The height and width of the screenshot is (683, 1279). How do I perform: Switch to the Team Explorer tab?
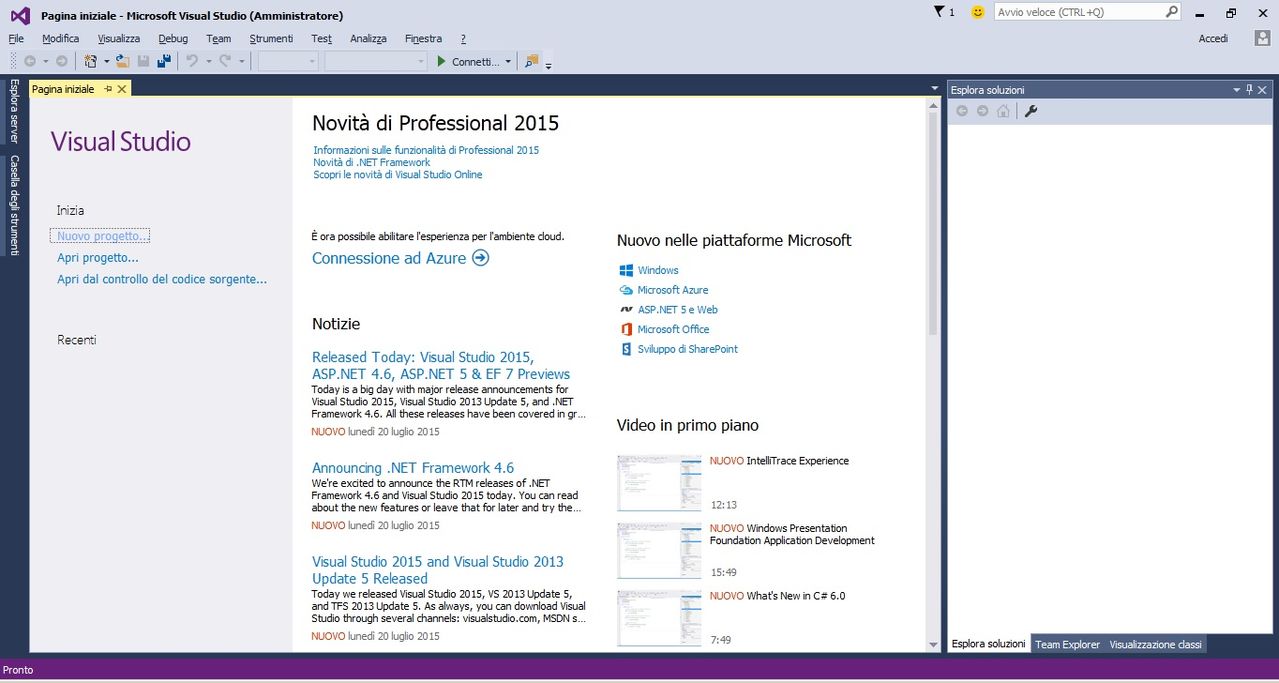tap(1067, 644)
